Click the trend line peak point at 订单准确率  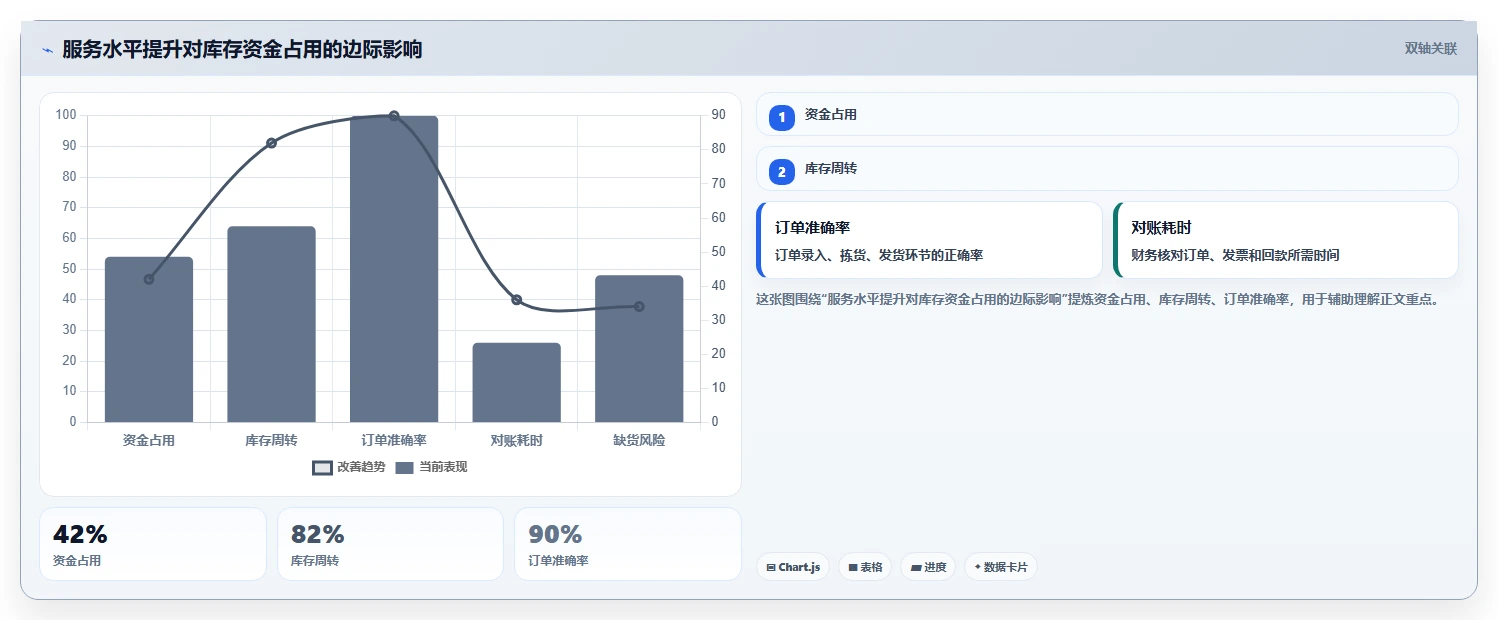click(x=394, y=116)
